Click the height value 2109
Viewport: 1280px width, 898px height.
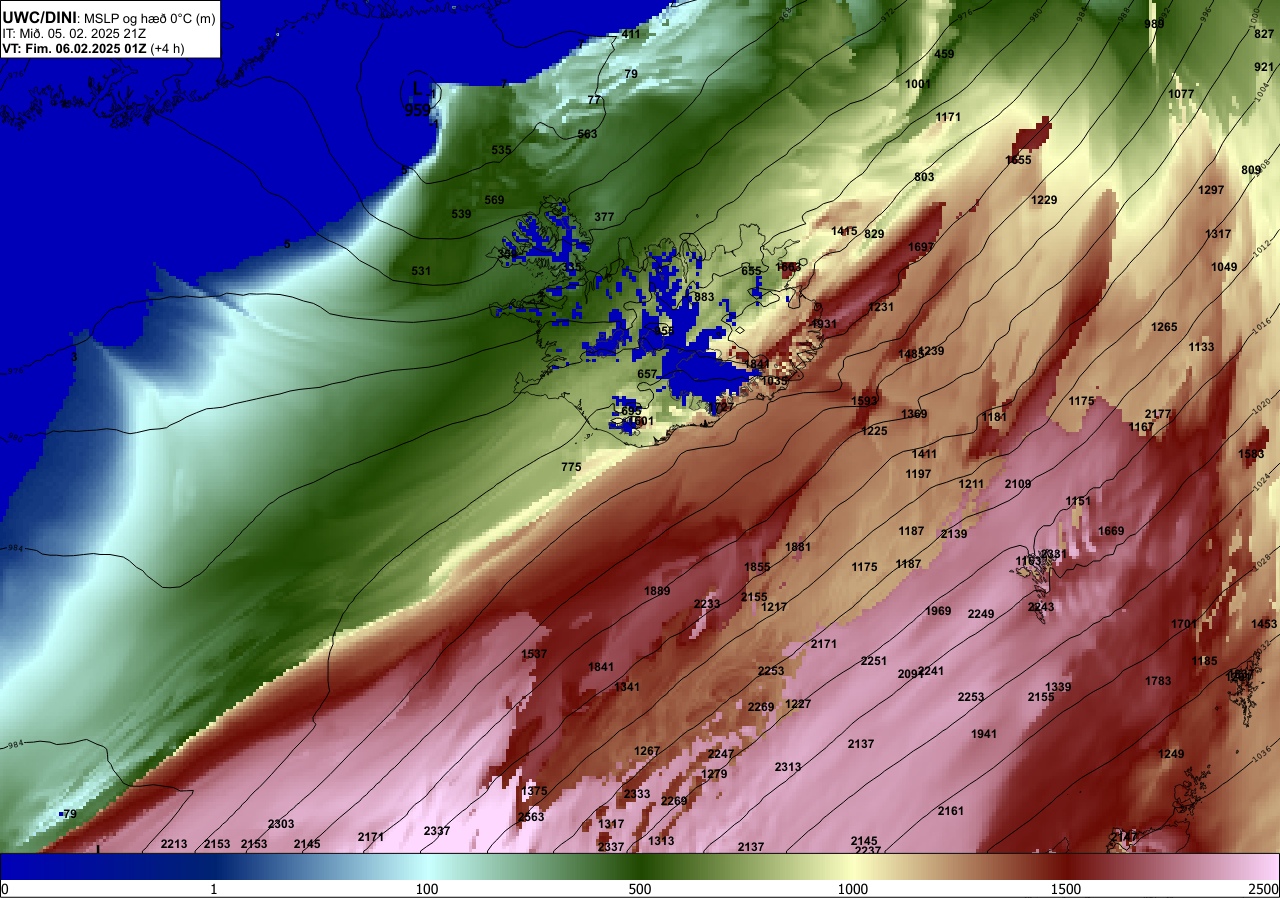[x=1018, y=484]
